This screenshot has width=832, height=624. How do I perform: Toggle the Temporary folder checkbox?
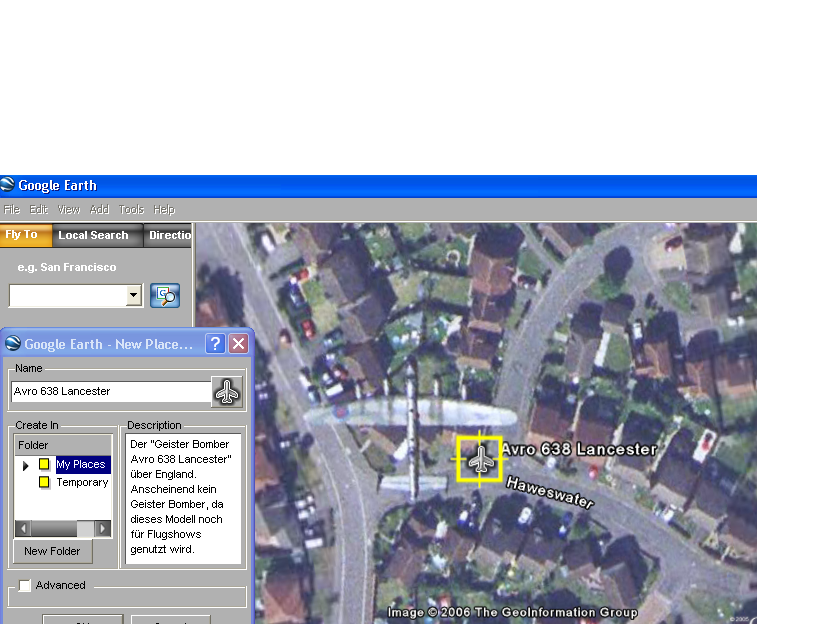click(x=44, y=482)
